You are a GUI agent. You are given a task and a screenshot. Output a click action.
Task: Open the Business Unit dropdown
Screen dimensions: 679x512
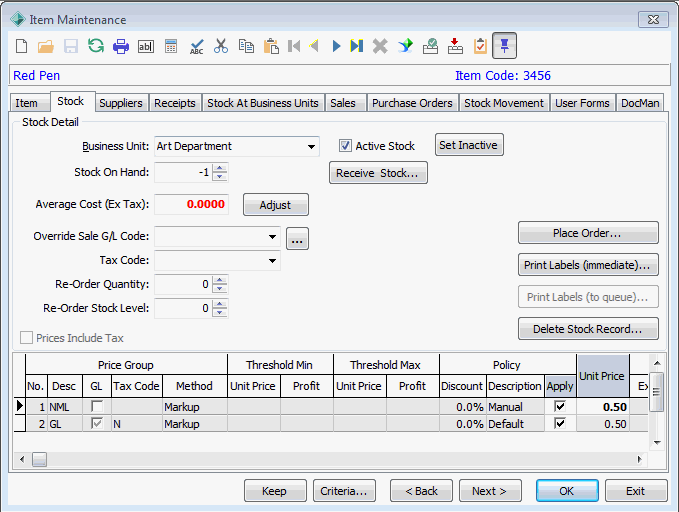point(311,146)
